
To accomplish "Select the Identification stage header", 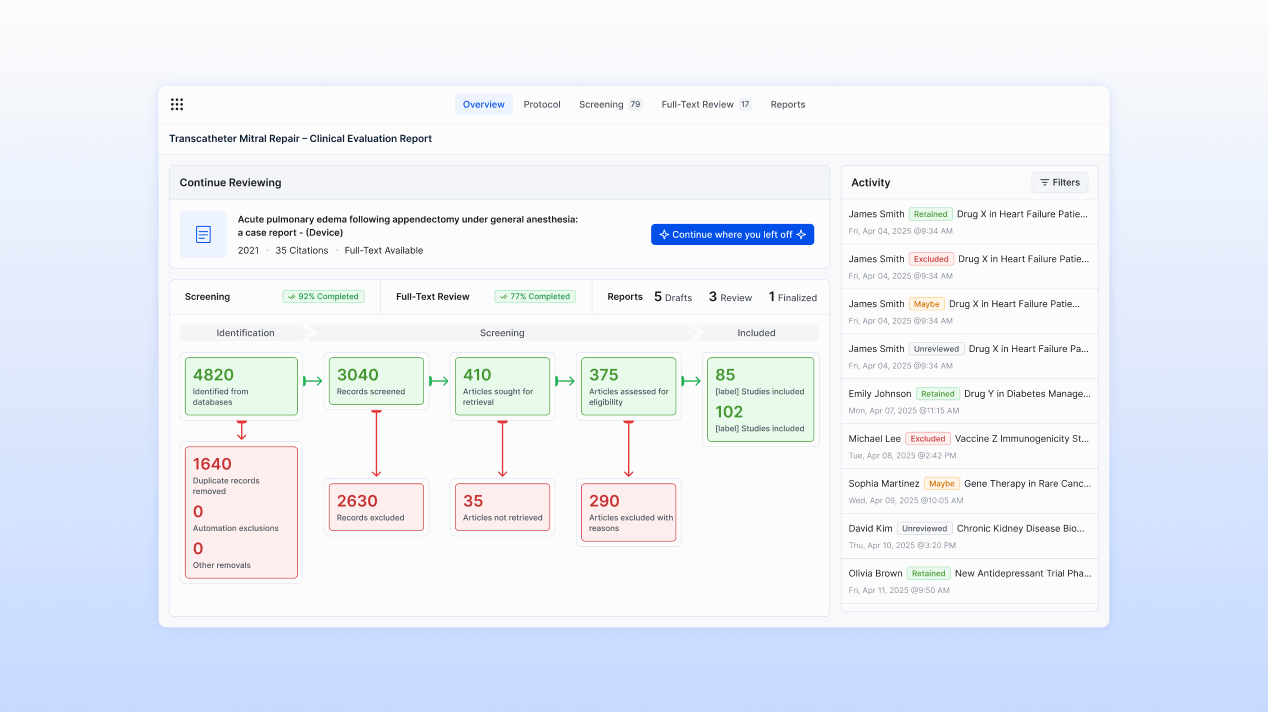I will [x=245, y=333].
